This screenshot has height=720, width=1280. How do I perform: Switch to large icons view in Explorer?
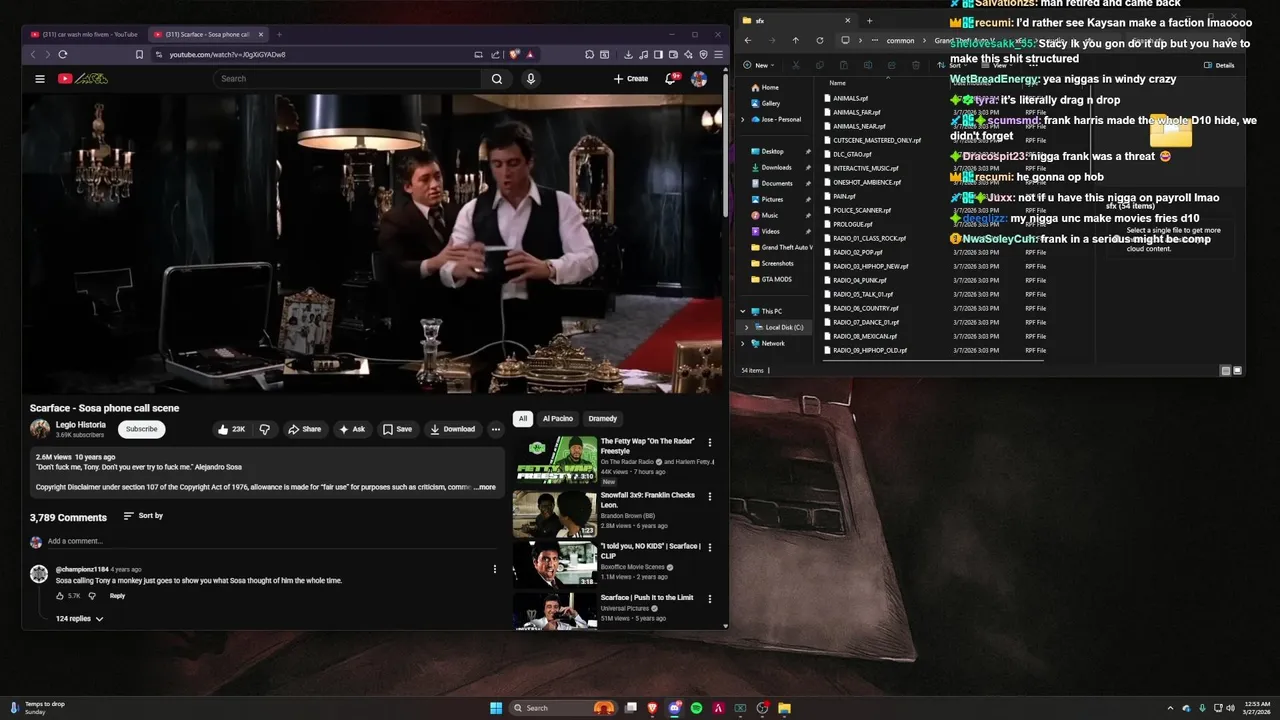(x=1238, y=370)
